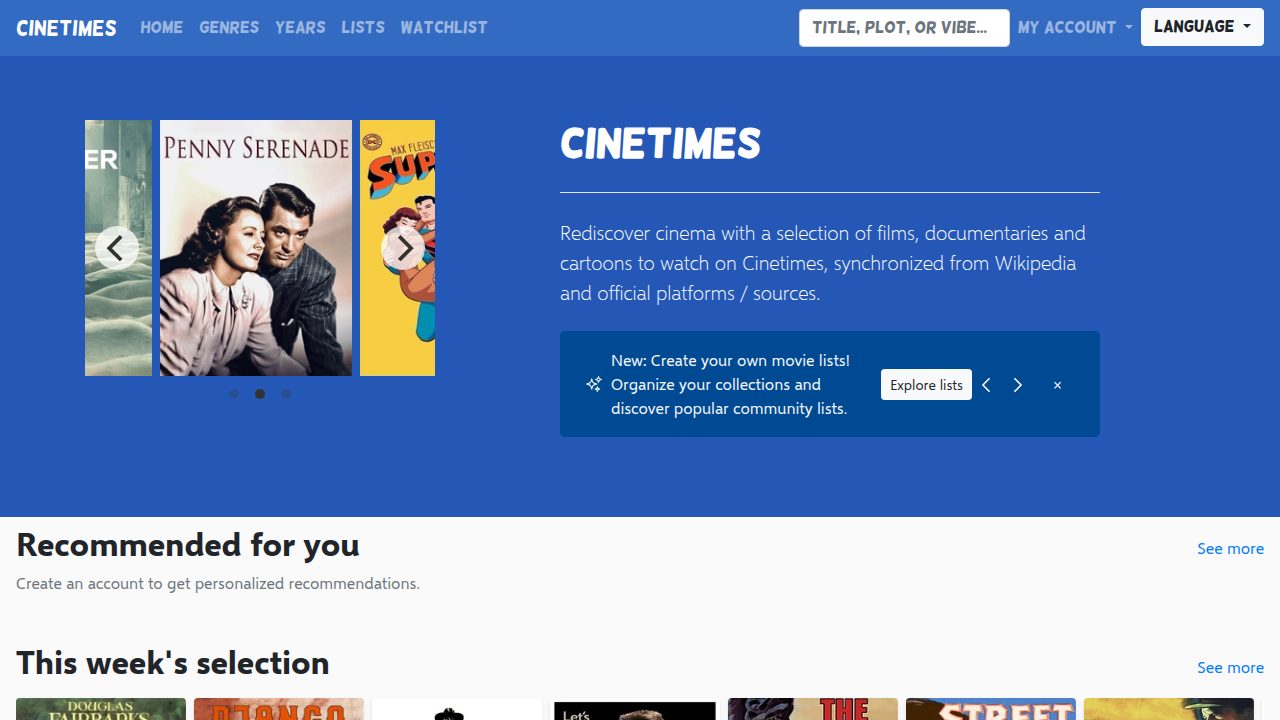The image size is (1280, 720).
Task: Go to the Home menu item
Action: pos(161,27)
